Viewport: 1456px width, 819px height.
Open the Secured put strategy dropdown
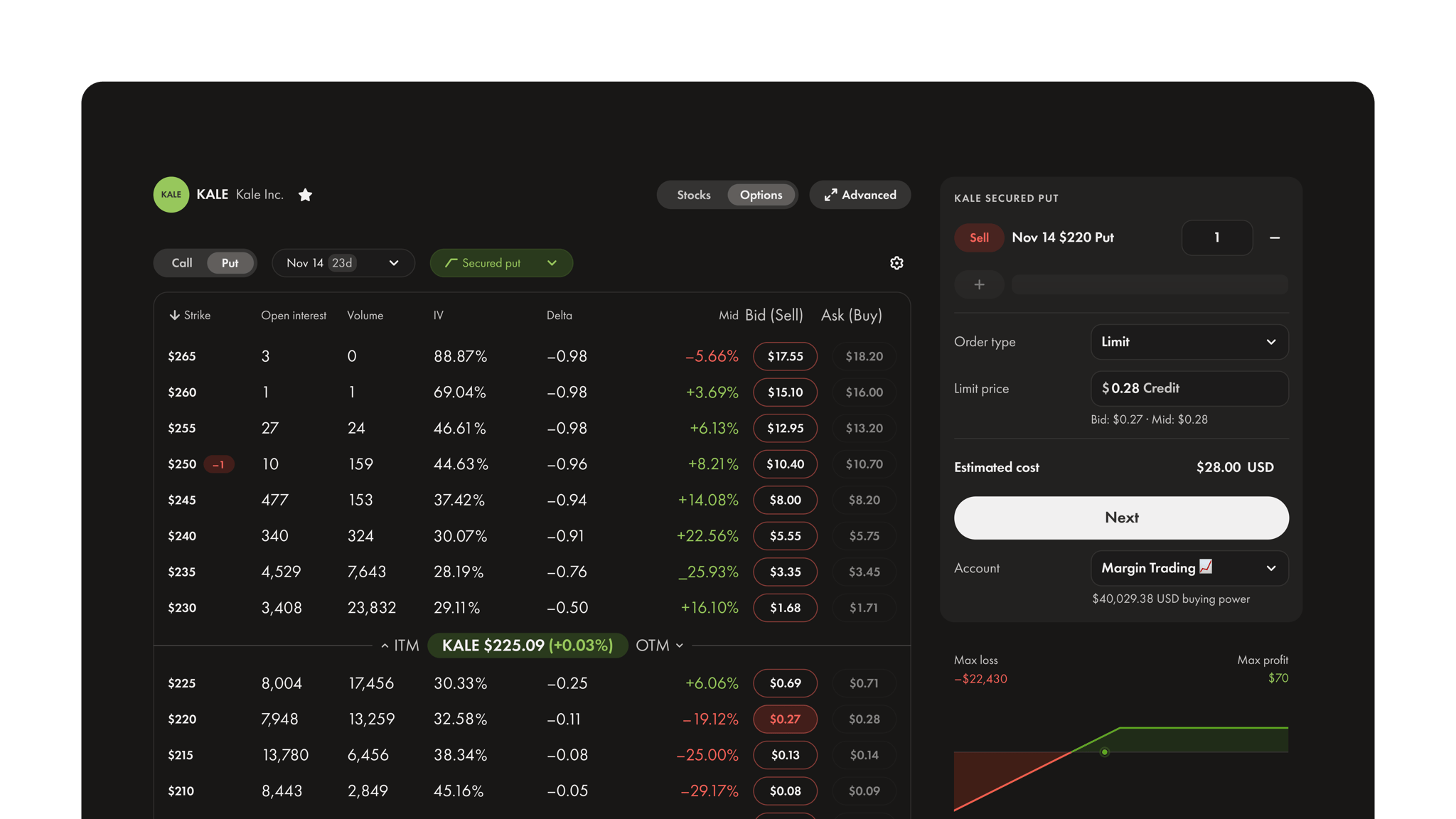coord(501,263)
